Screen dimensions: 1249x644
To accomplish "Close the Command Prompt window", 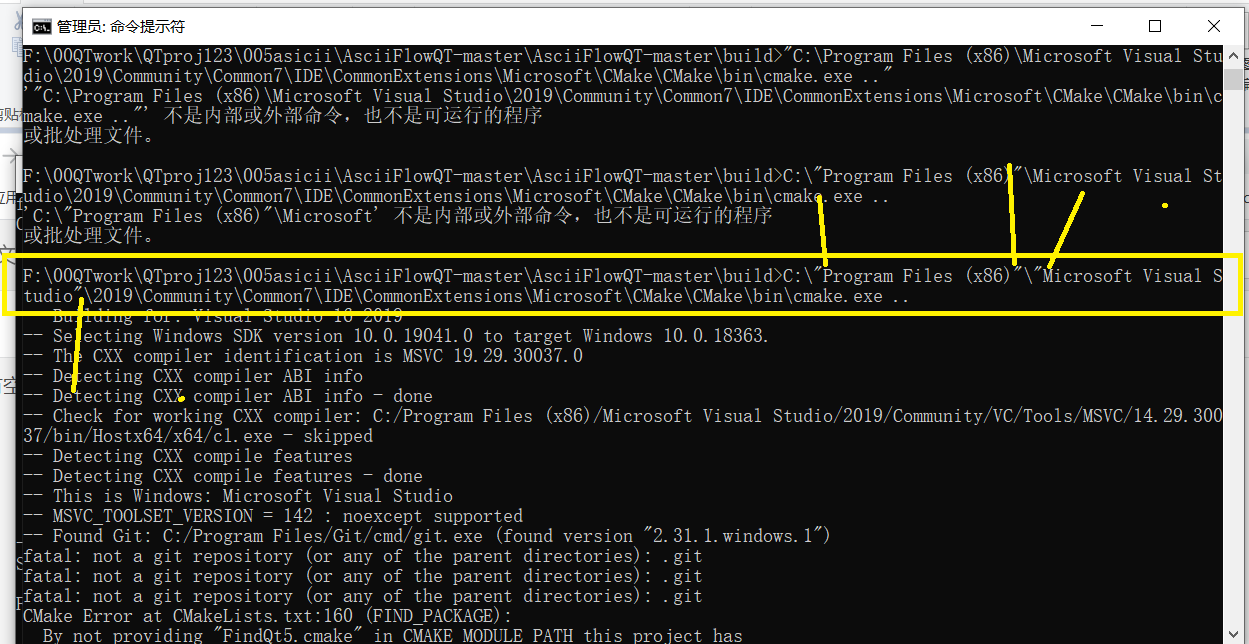I will click(x=1212, y=26).
